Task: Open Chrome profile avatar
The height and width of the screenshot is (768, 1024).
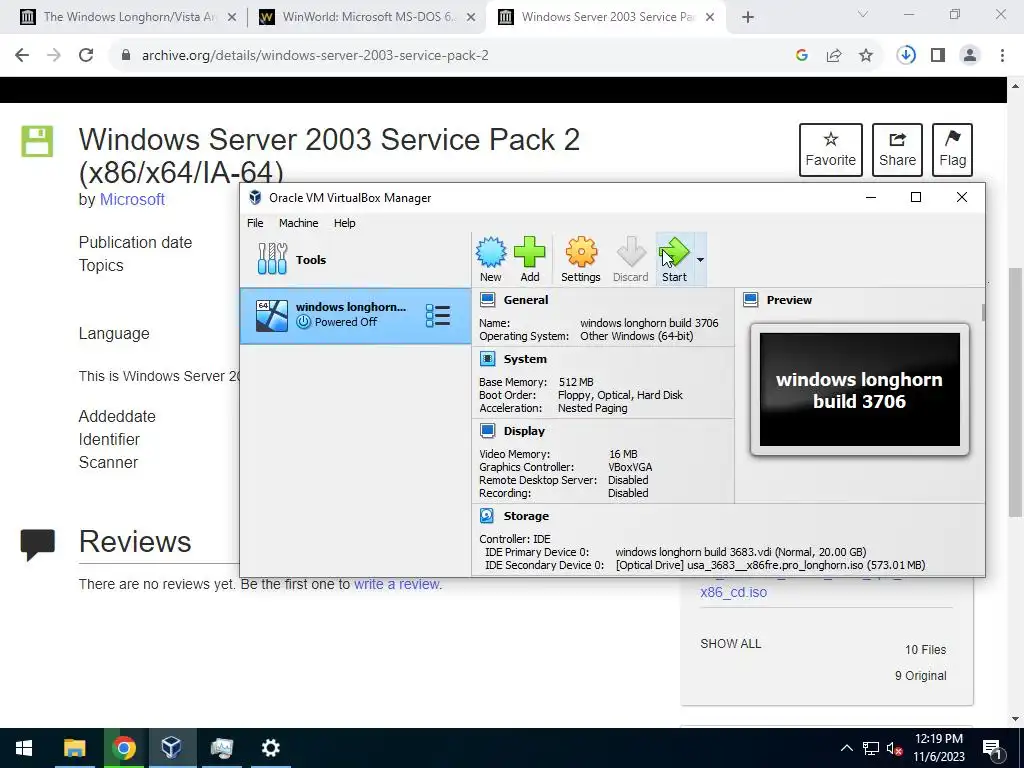Action: coord(970,56)
